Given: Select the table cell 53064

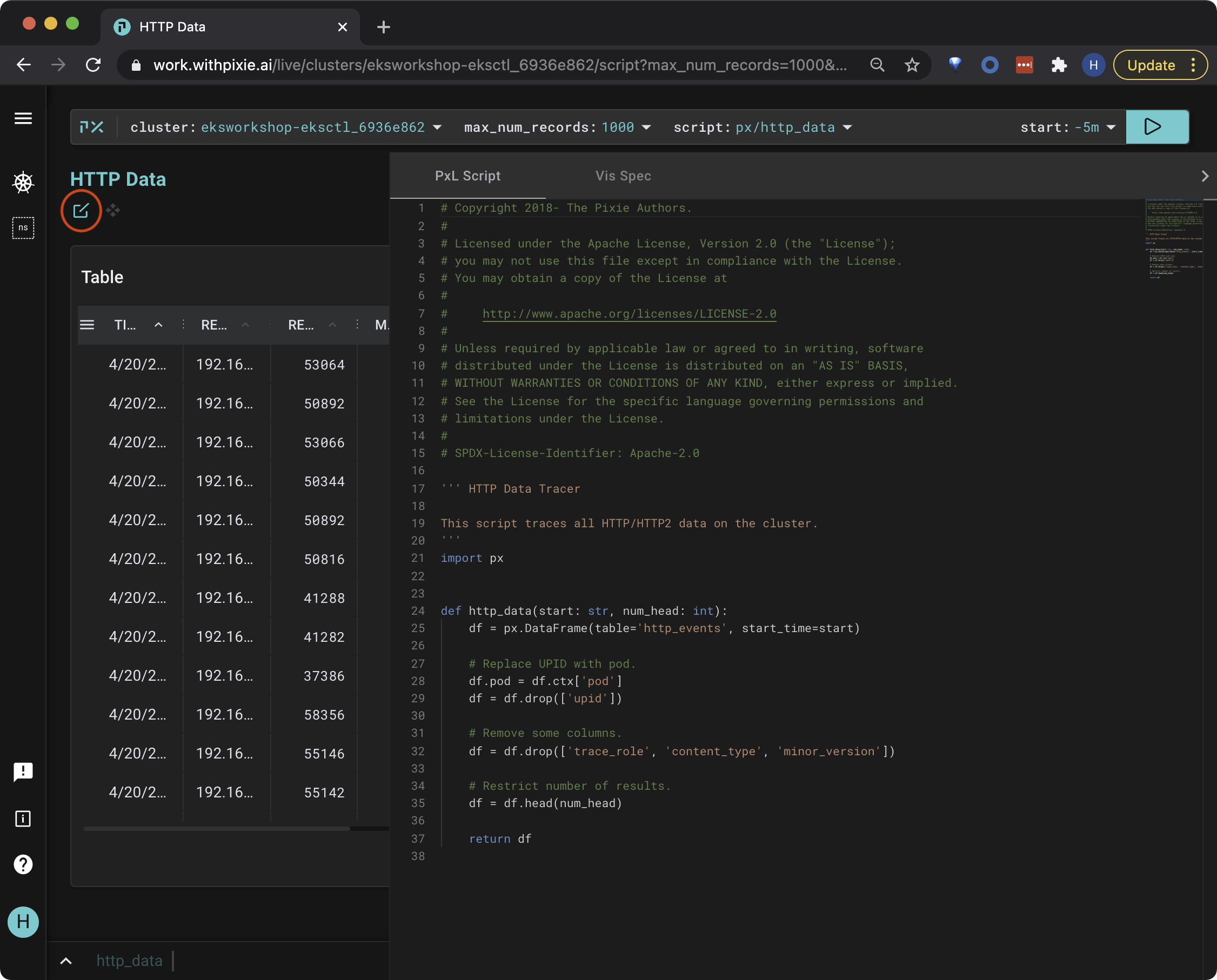Looking at the screenshot, I should click(324, 365).
